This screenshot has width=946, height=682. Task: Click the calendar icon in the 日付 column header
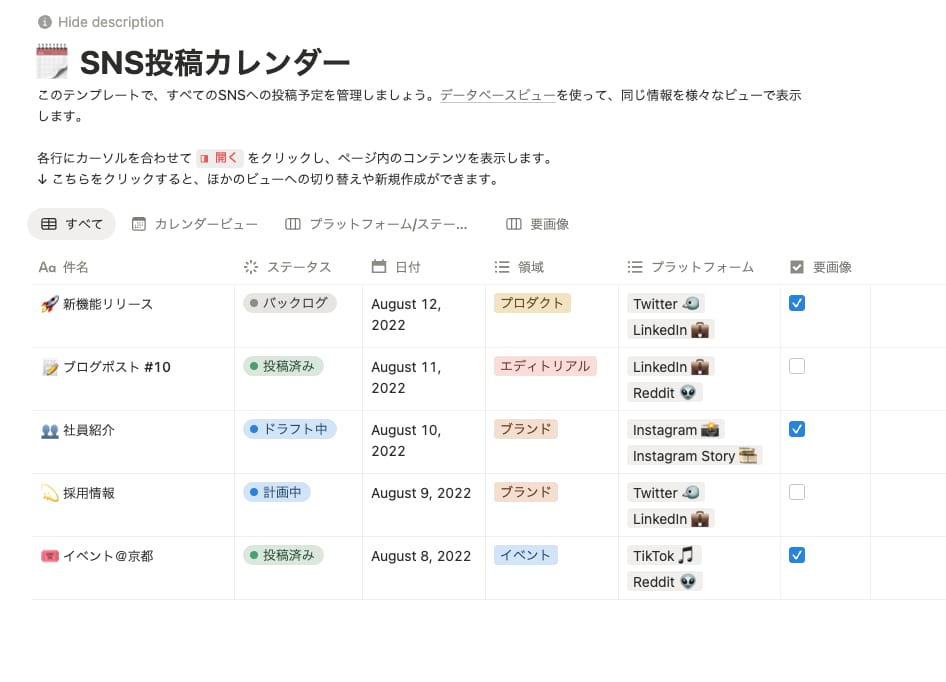[x=379, y=267]
